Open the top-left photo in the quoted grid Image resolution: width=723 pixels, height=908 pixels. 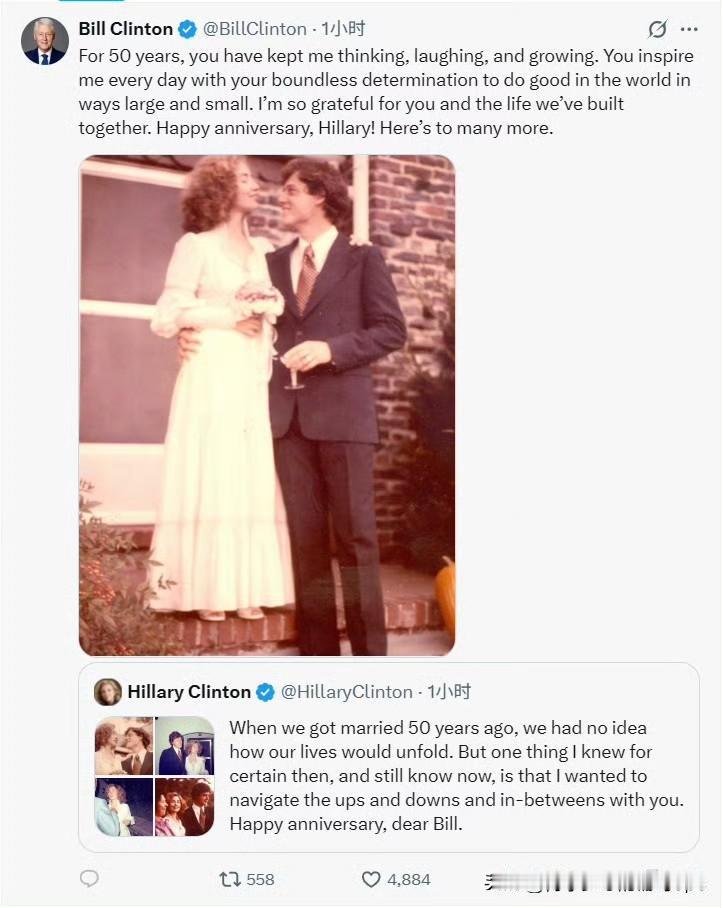pyautogui.click(x=124, y=745)
